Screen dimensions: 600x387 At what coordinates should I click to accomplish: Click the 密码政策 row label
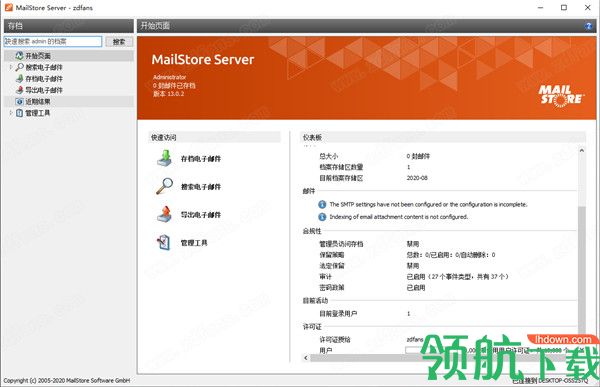pos(332,287)
